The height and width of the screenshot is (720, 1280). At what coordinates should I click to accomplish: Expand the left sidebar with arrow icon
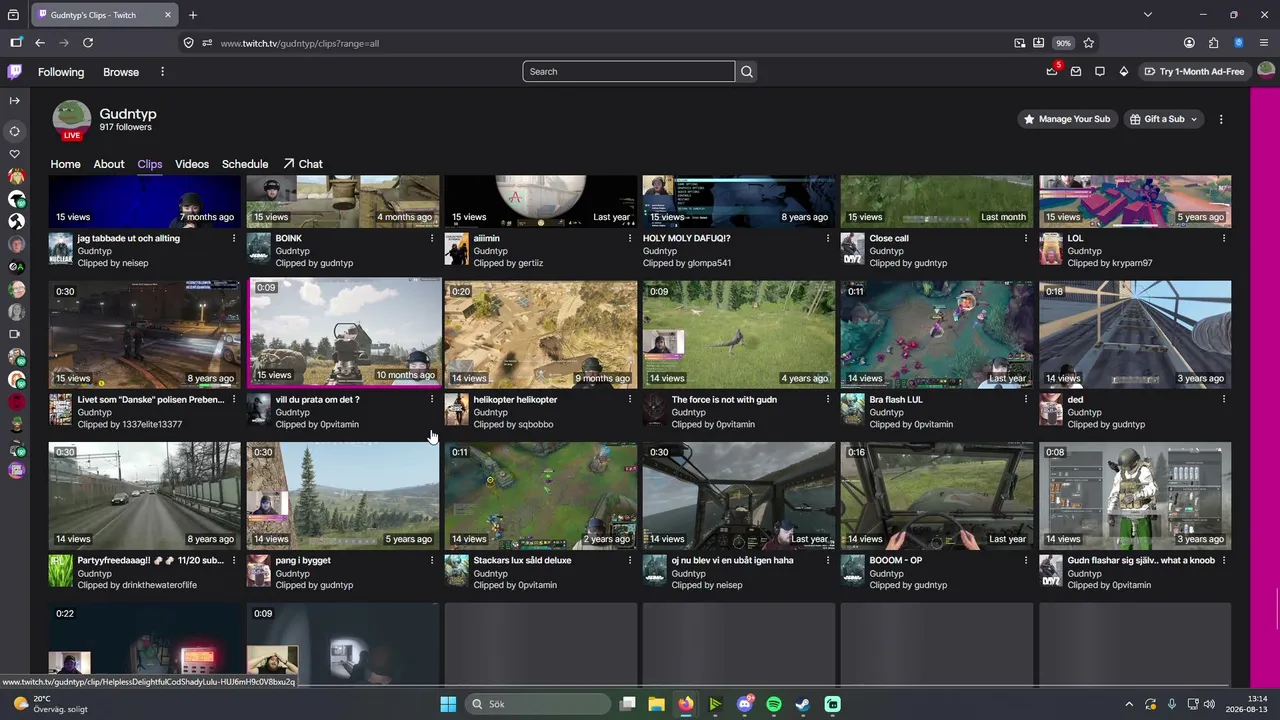point(14,100)
